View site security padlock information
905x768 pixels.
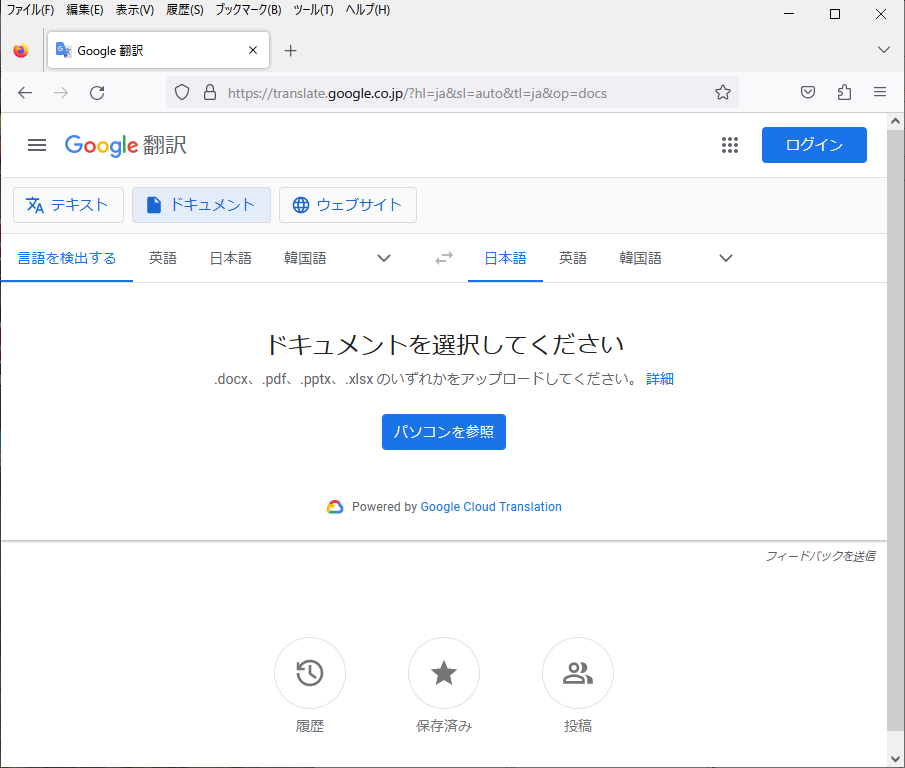pyautogui.click(x=210, y=92)
